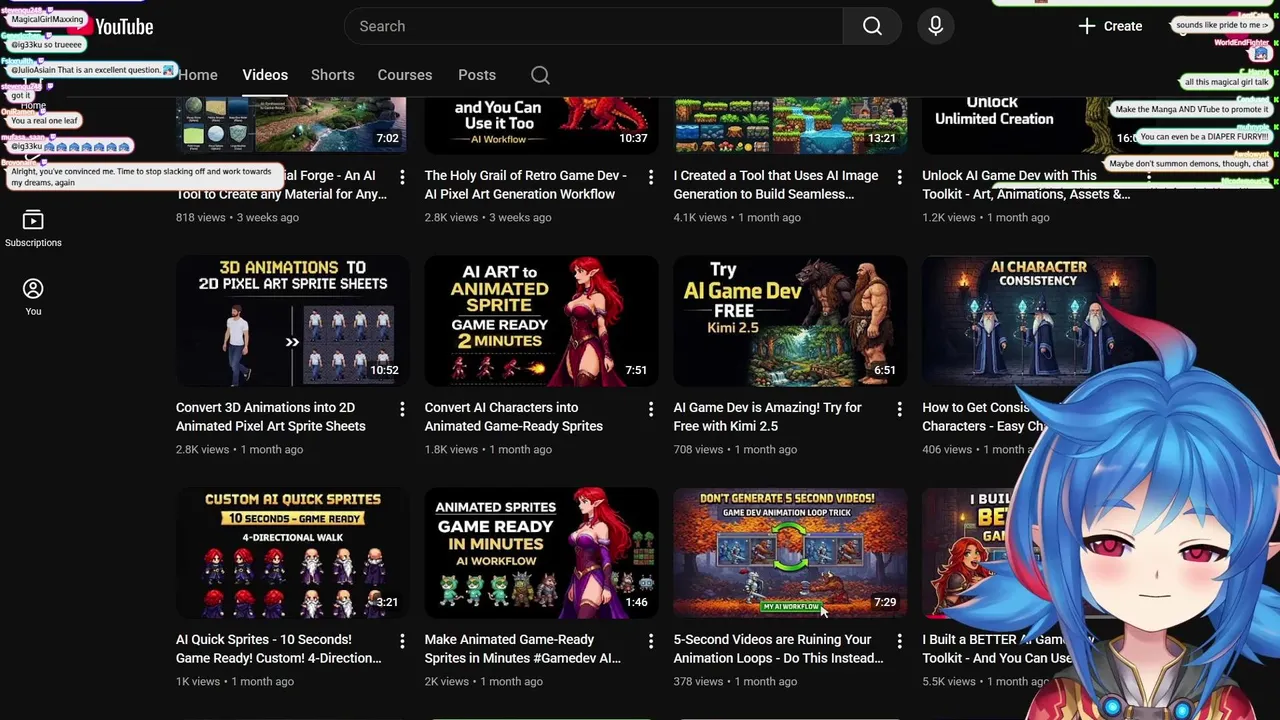Click '1K views • 1 month ago' text

pos(235,681)
